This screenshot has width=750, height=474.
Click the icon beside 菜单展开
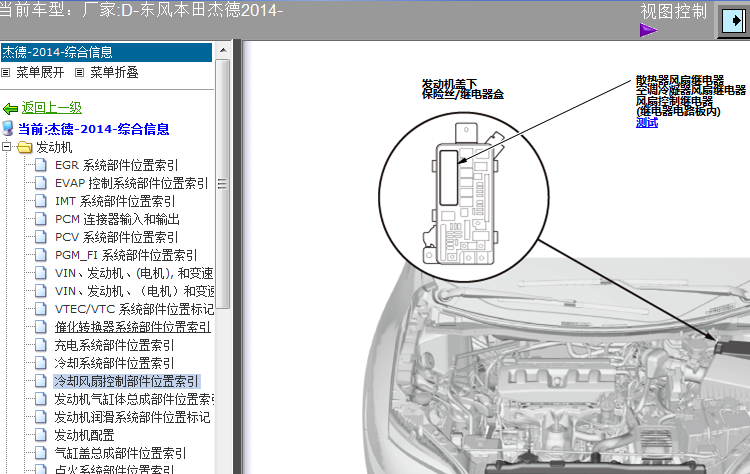click(6, 73)
